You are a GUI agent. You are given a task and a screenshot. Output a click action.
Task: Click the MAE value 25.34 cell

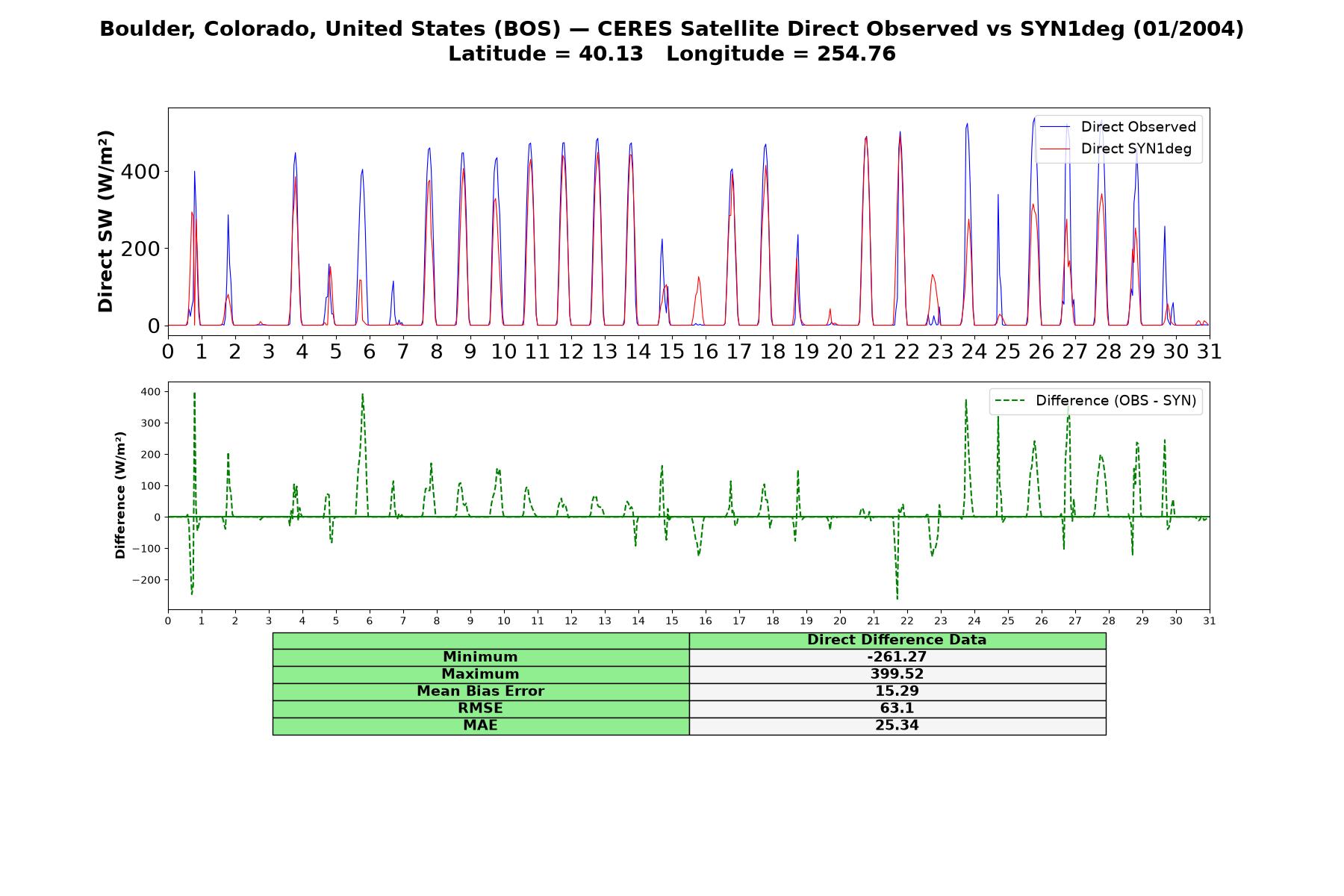tap(897, 726)
